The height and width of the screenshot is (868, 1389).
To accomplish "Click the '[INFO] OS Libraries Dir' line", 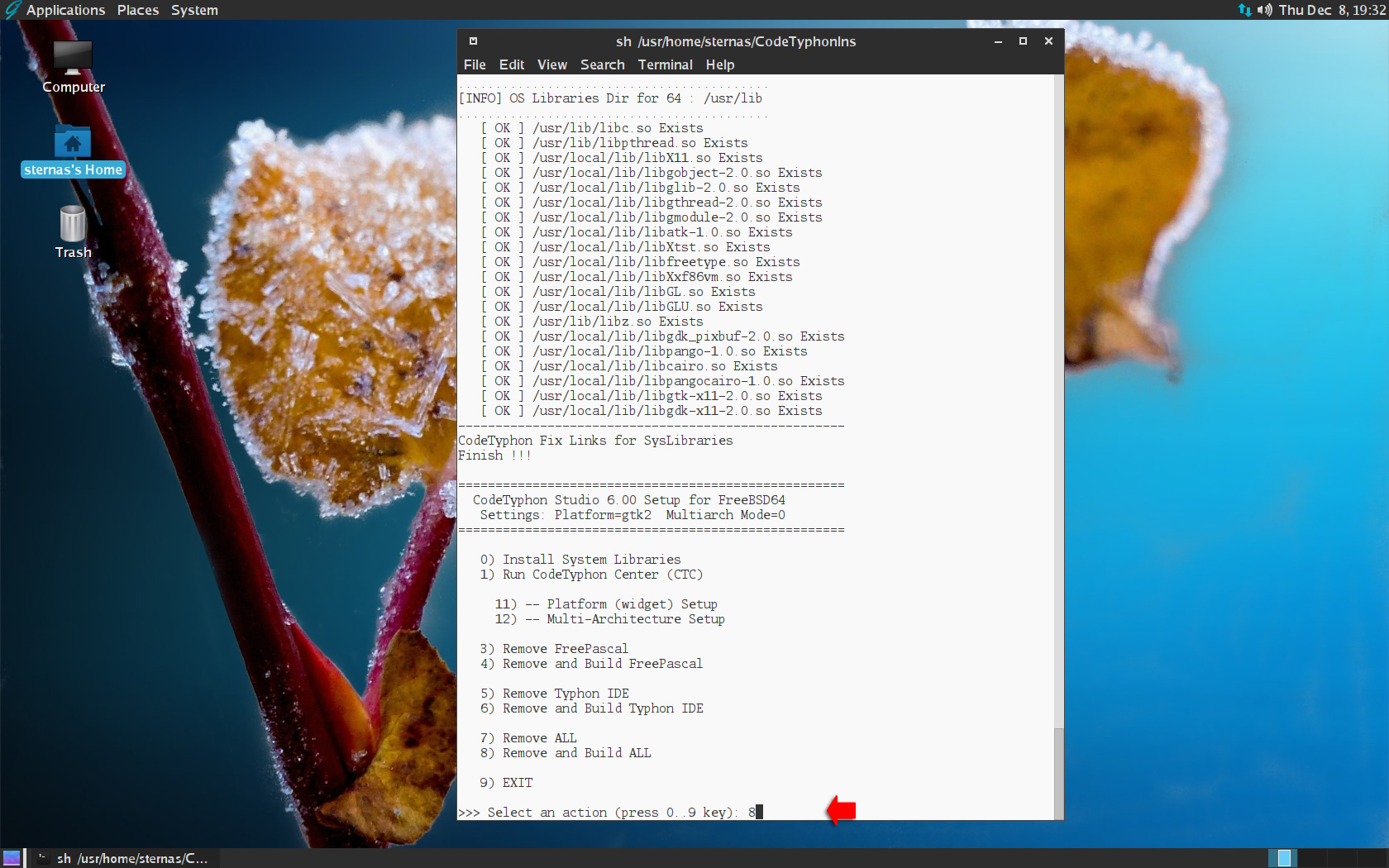I will (610, 98).
